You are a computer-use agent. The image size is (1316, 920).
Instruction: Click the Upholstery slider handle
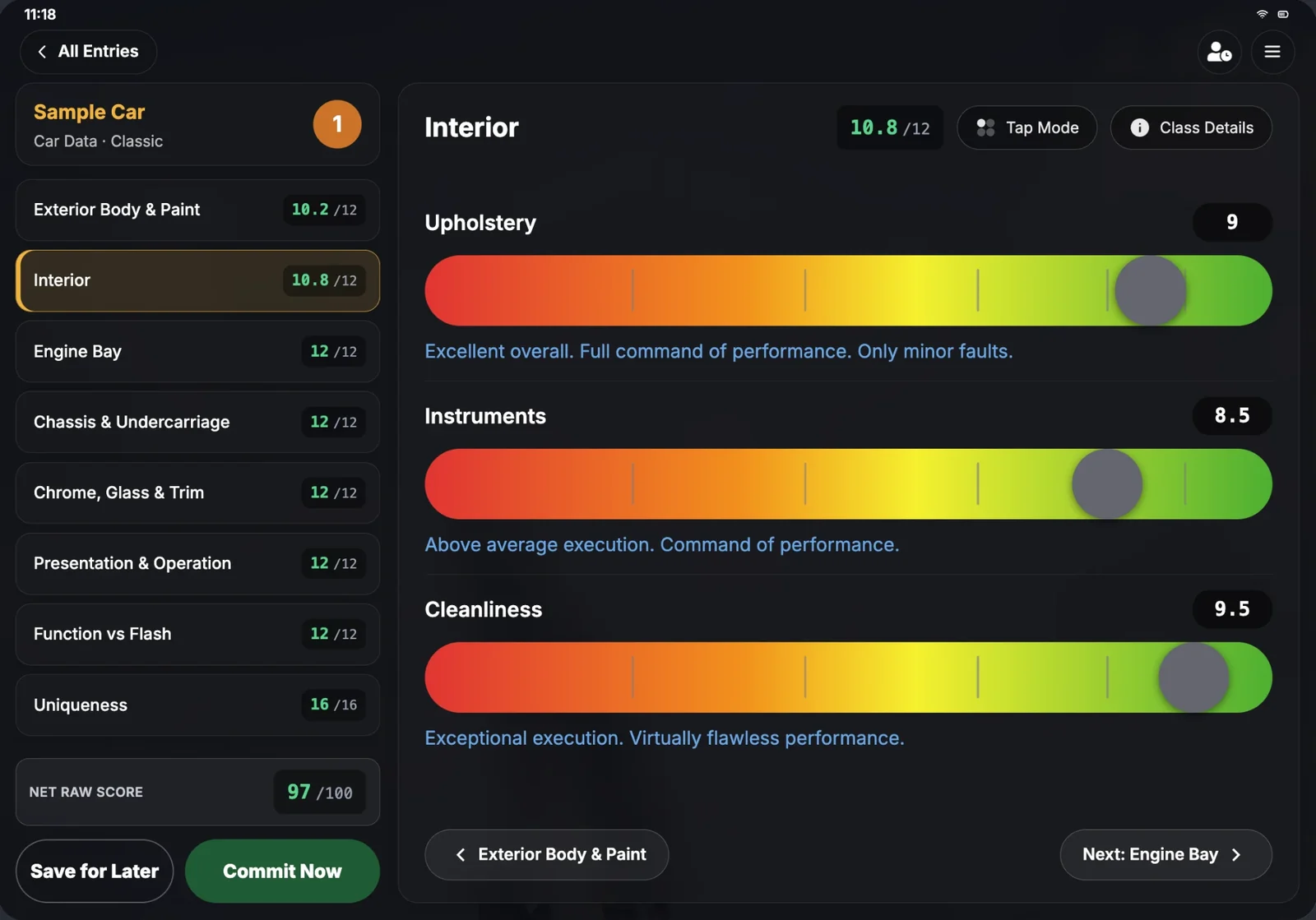click(1150, 290)
